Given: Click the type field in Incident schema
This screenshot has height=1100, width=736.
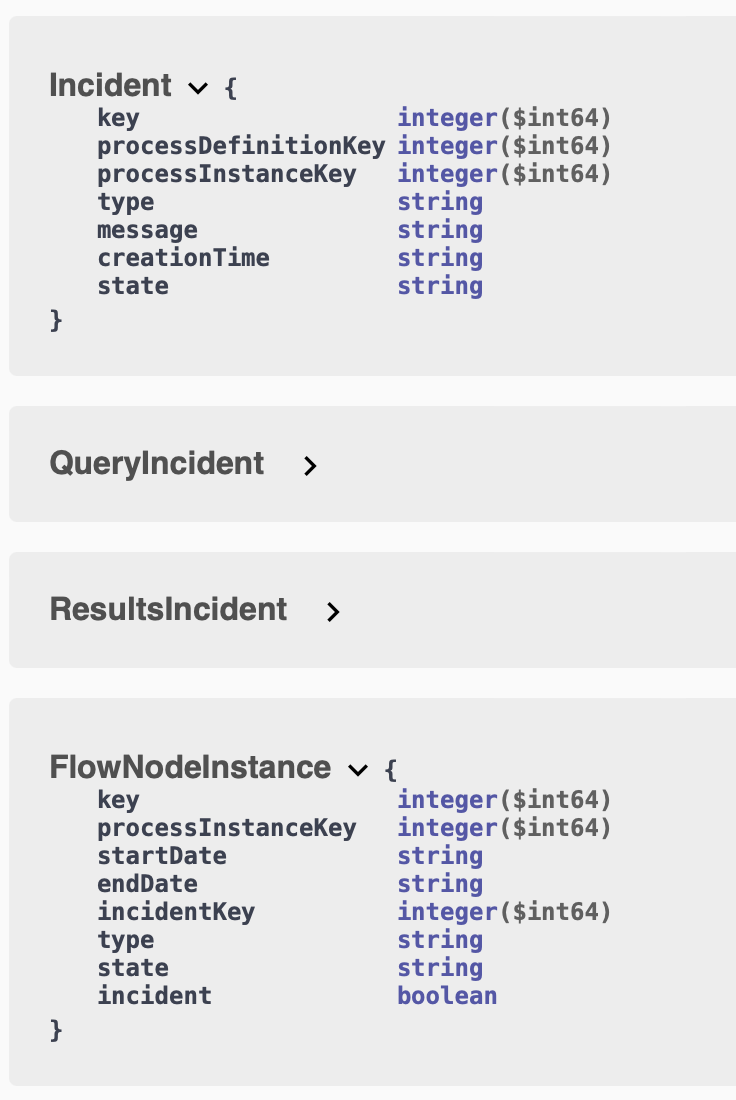Looking at the screenshot, I should 125,201.
